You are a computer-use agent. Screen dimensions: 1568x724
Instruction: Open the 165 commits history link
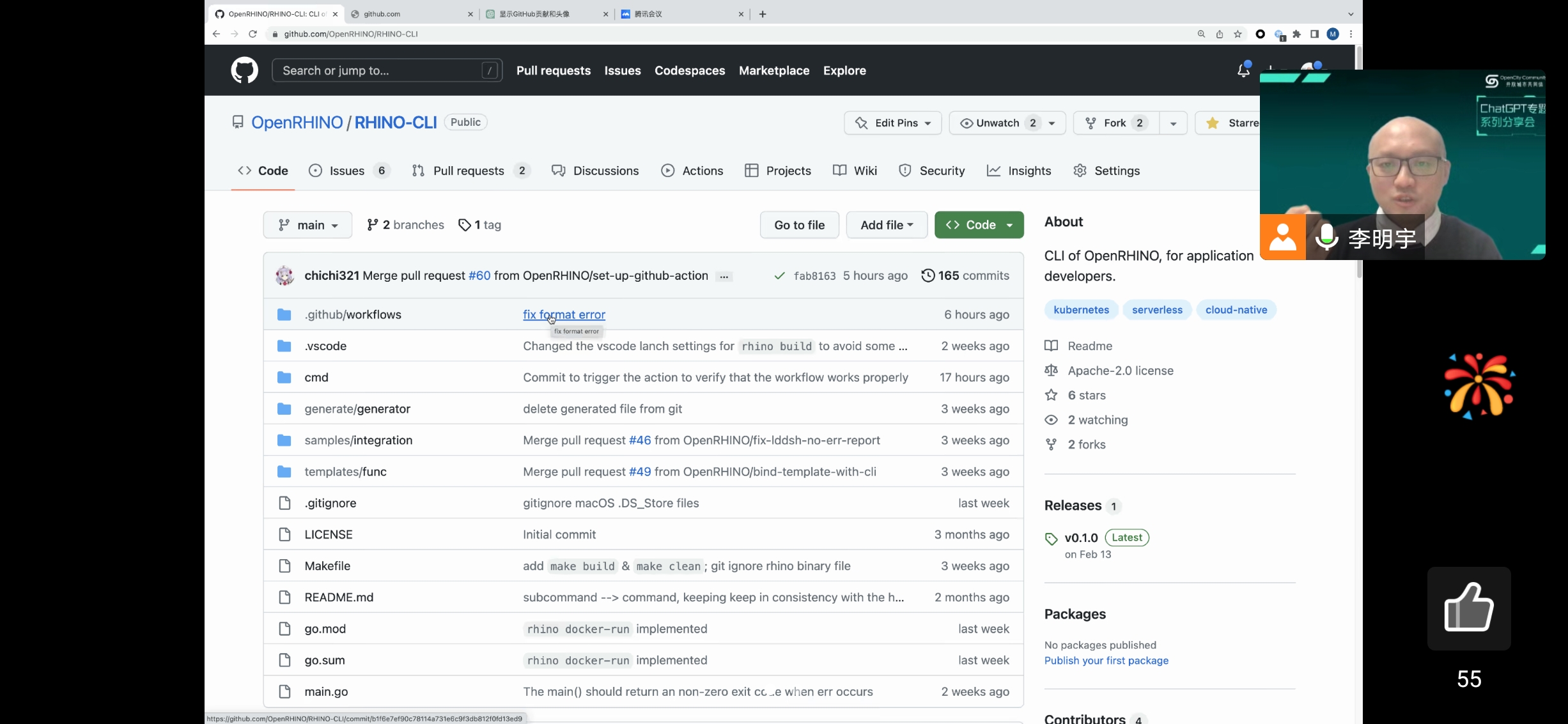965,275
